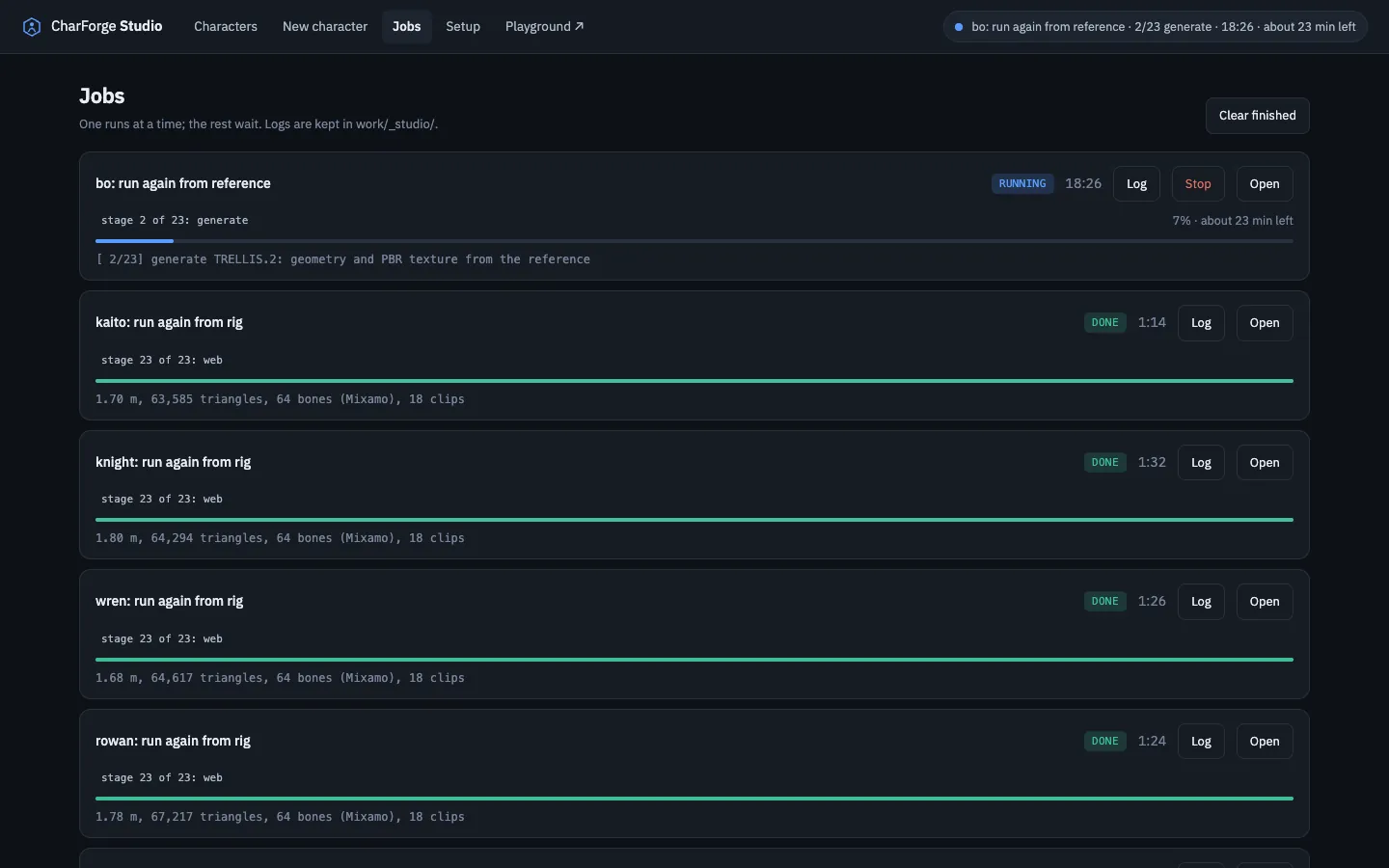Click the DONE badge on knight job
This screenshot has width=1389, height=868.
pos(1104,463)
